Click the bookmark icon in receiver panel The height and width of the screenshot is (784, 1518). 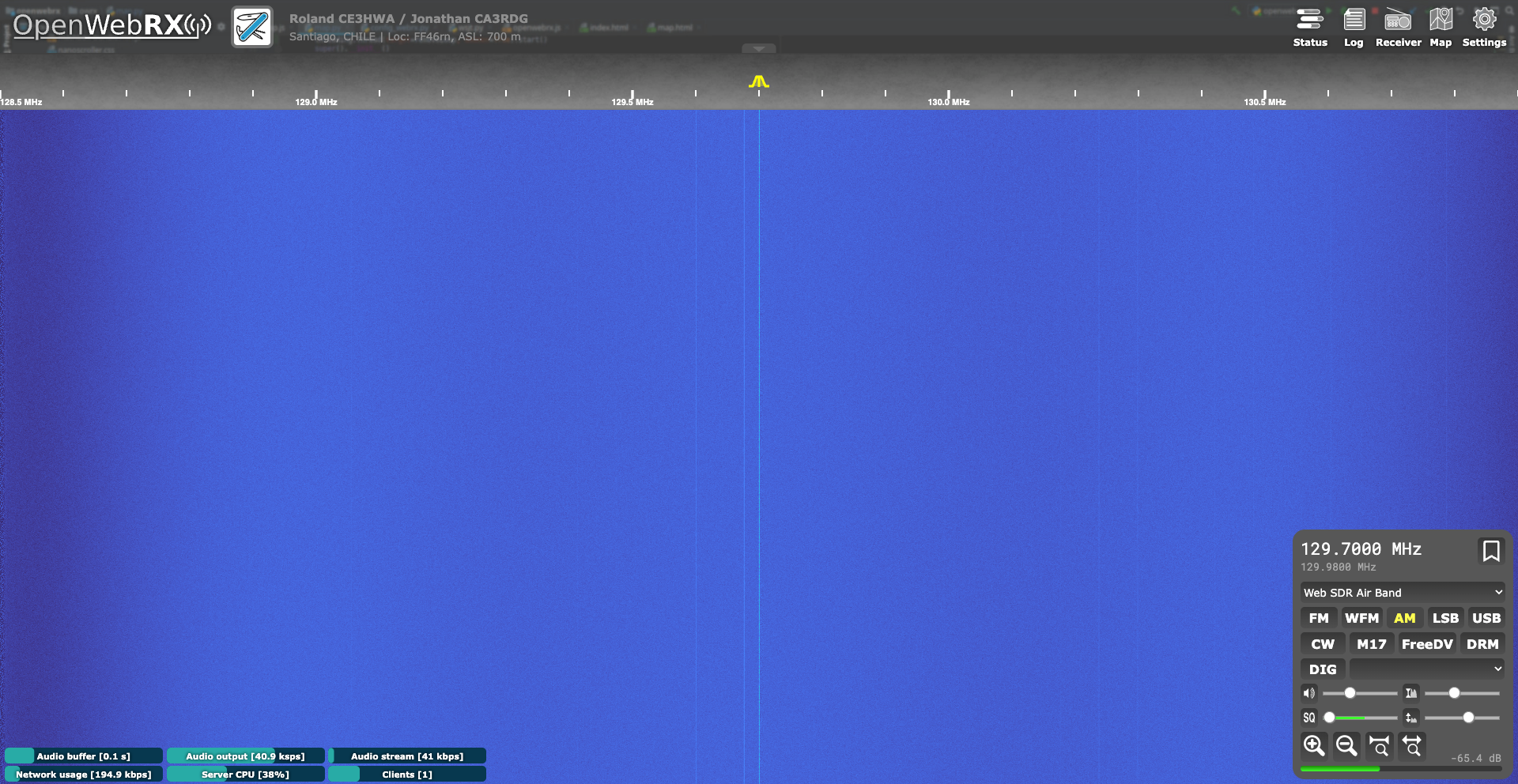click(x=1490, y=551)
